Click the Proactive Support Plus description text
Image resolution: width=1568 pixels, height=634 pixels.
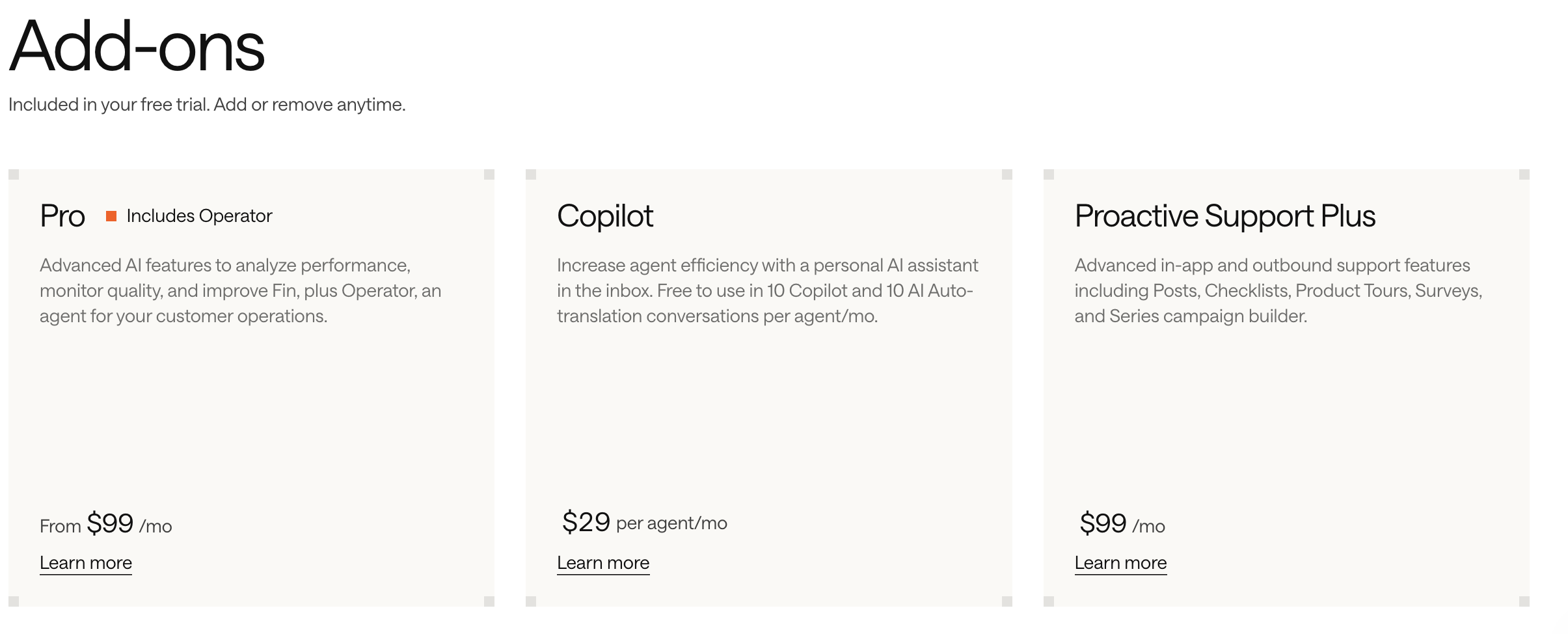point(1278,290)
